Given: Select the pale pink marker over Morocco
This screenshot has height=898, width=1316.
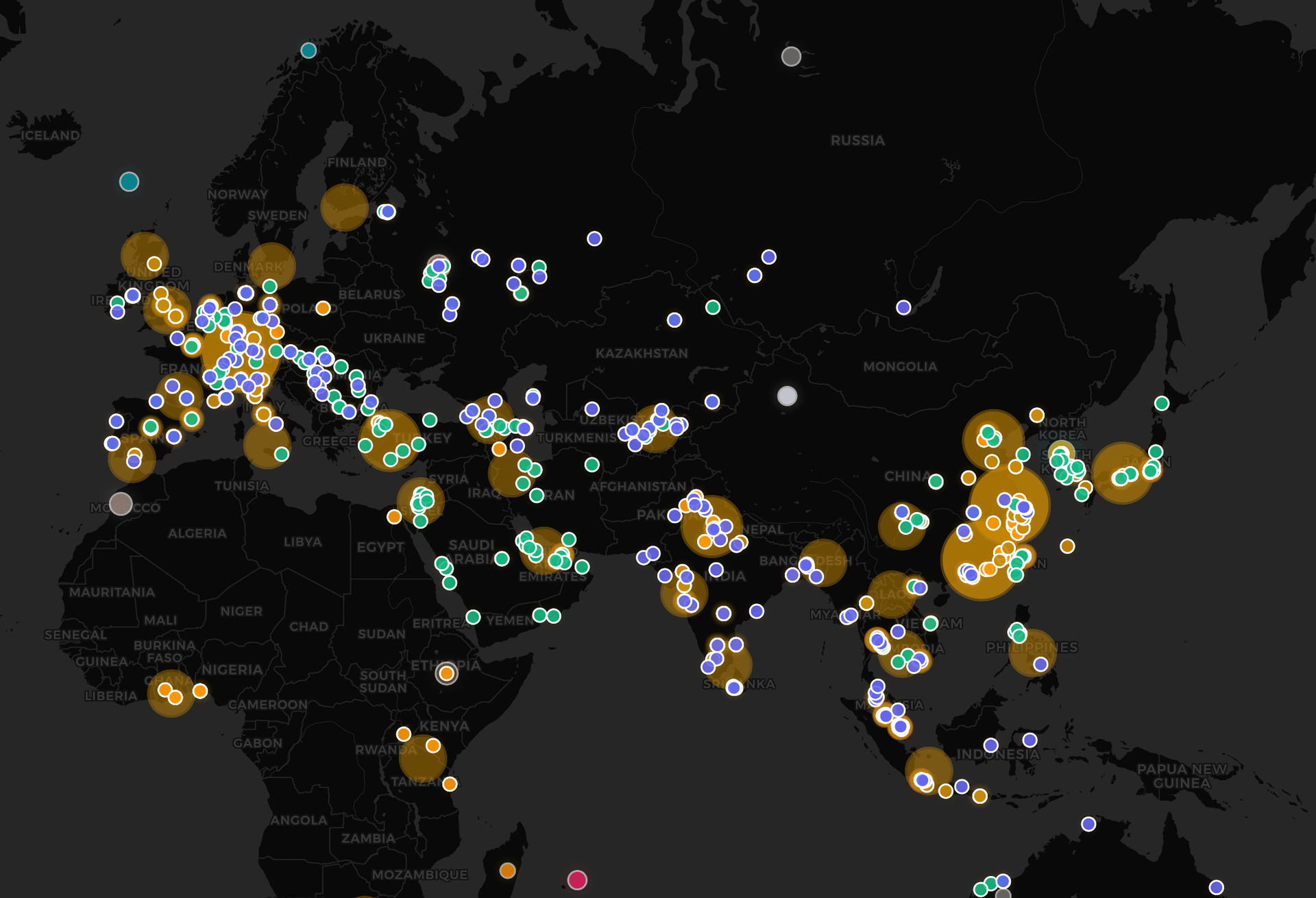Looking at the screenshot, I should 121,504.
